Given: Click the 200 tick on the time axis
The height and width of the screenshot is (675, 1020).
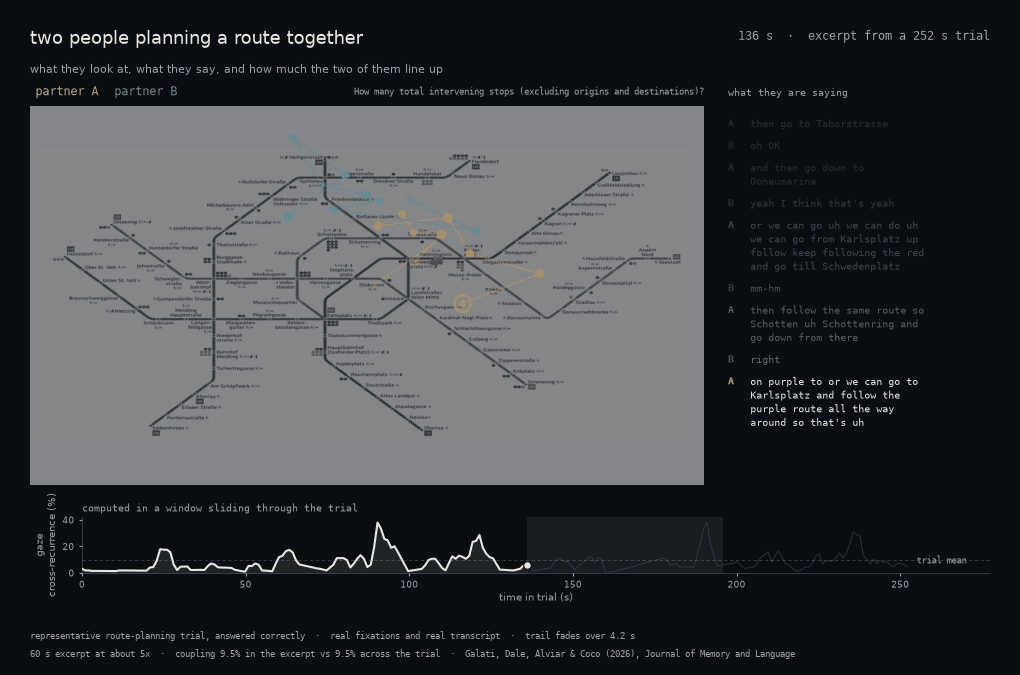Looking at the screenshot, I should pos(736,584).
